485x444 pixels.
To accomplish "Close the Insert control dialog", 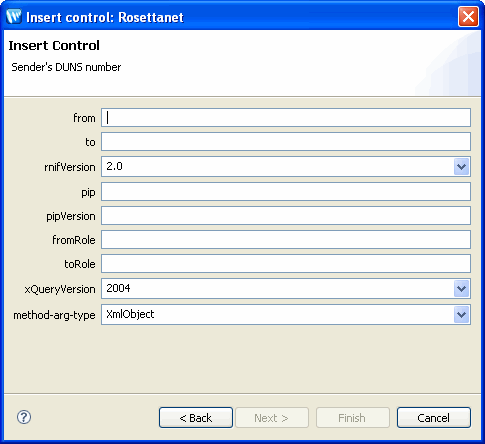I will 468,16.
